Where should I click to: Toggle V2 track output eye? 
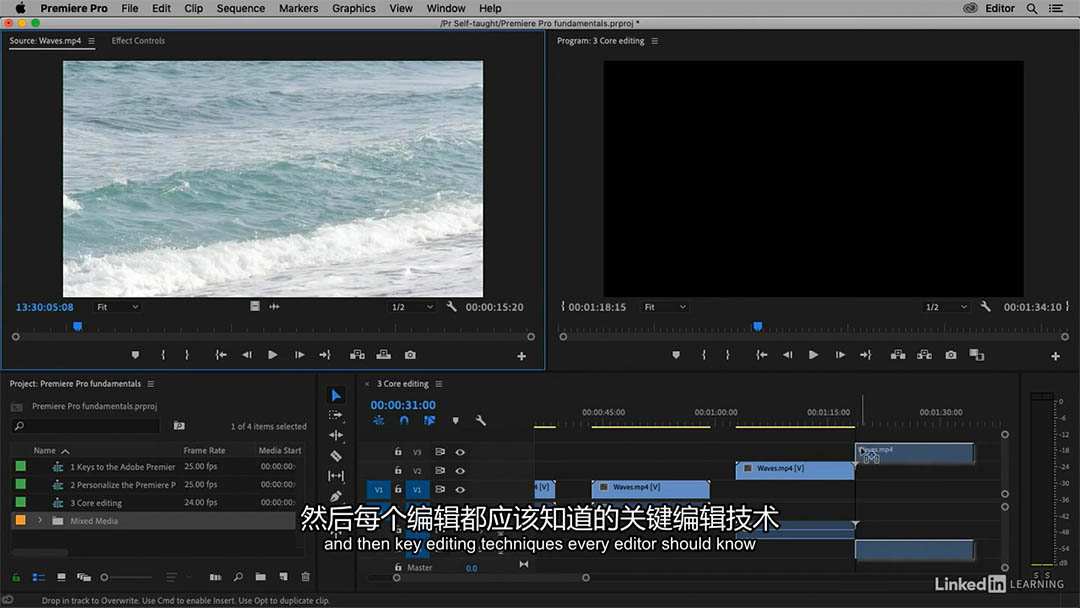coord(460,471)
